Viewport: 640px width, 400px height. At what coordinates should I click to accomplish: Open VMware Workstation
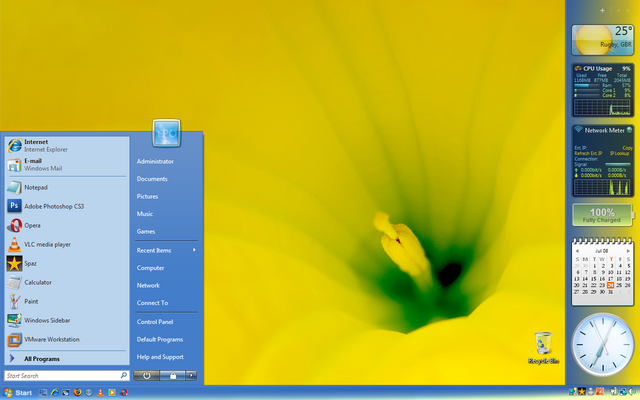click(67, 339)
